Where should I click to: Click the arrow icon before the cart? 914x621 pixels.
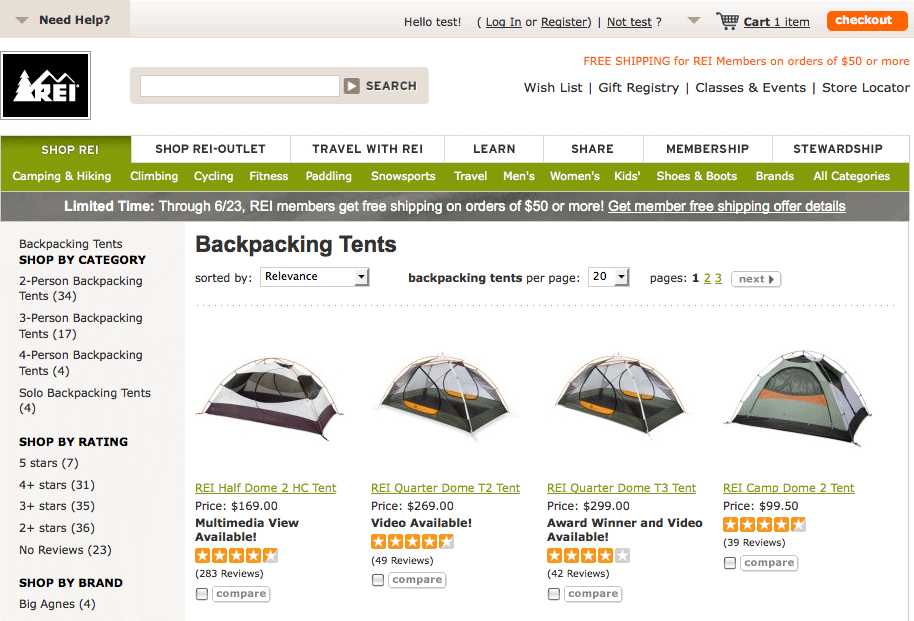pos(693,21)
